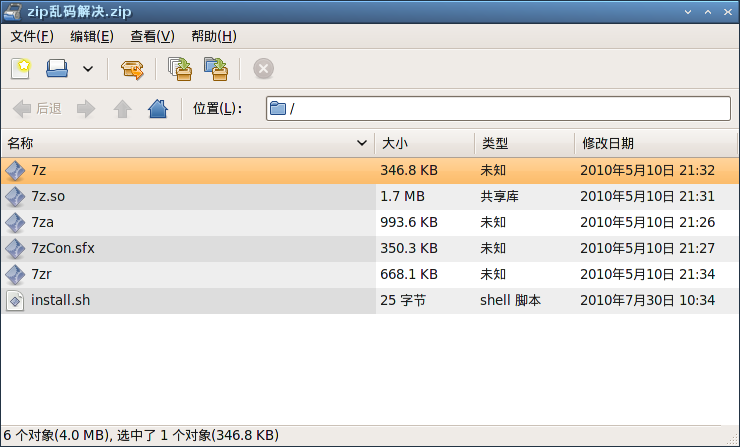
Task: Click the shell 脚本 type cell
Action: tap(511, 300)
